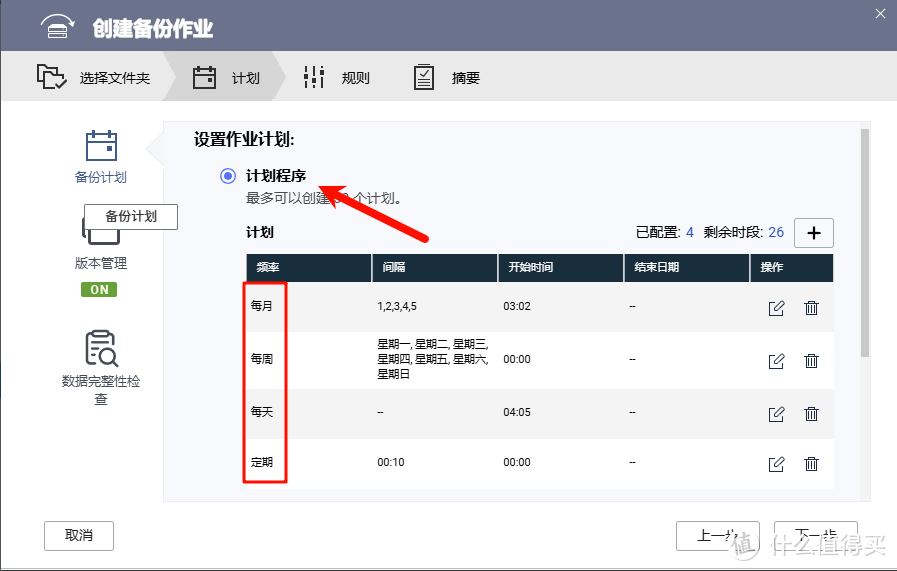This screenshot has width=897, height=571.
Task: Edit the 每月 schedule row
Action: pos(776,308)
